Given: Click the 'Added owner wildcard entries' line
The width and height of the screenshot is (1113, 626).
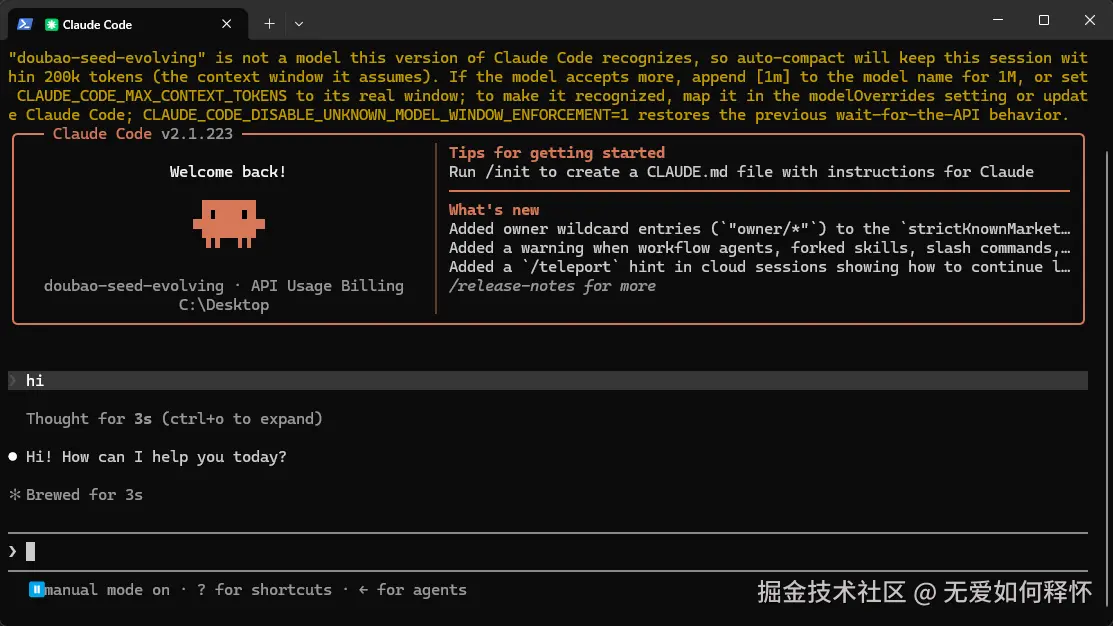Looking at the screenshot, I should [760, 229].
